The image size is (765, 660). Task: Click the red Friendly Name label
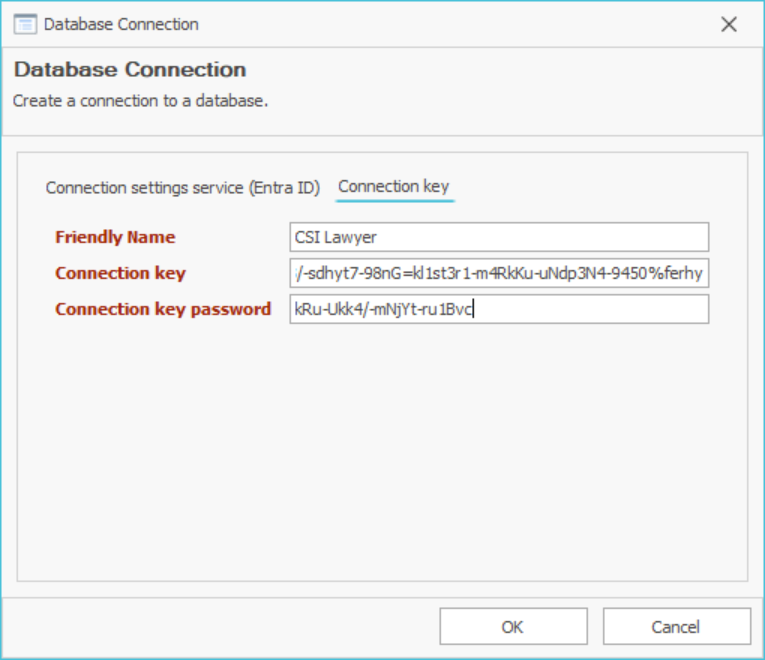click(x=115, y=237)
